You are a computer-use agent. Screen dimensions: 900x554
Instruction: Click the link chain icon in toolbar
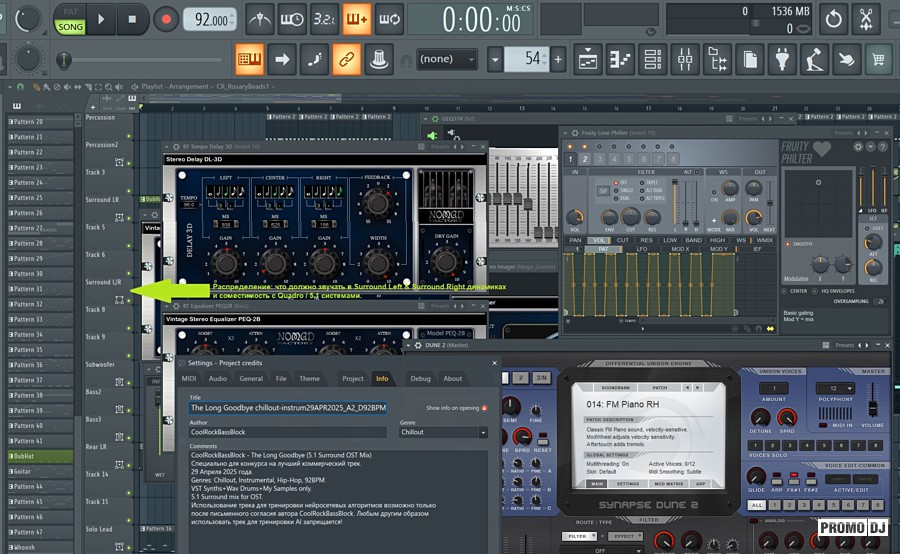click(x=346, y=60)
